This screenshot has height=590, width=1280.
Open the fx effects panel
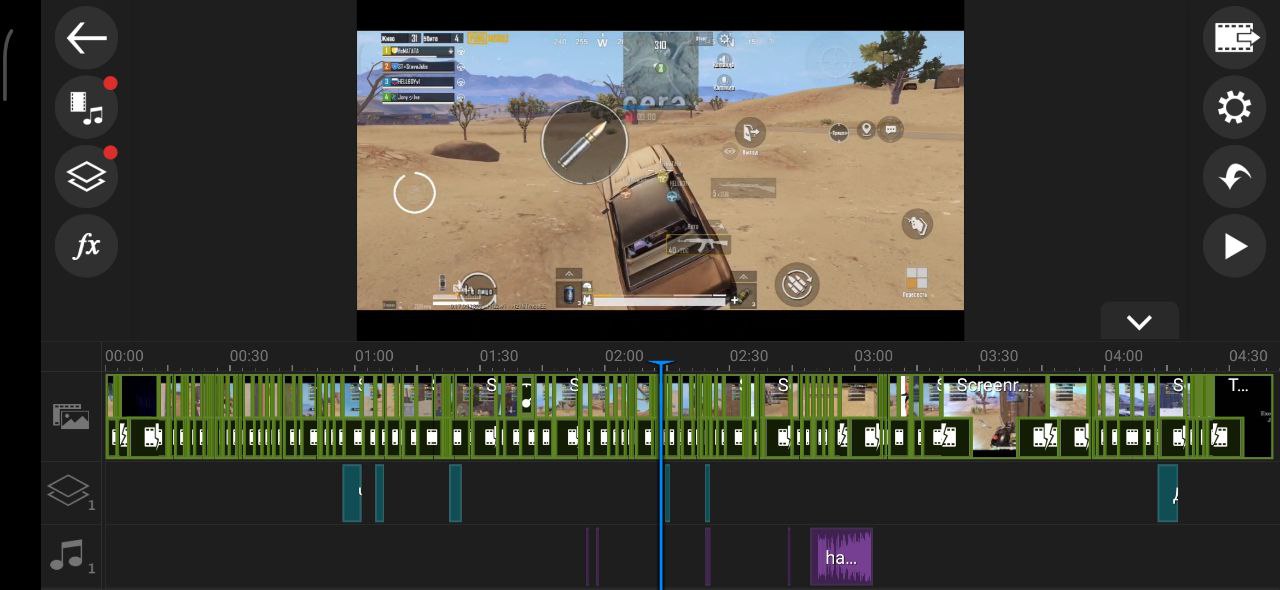point(87,246)
